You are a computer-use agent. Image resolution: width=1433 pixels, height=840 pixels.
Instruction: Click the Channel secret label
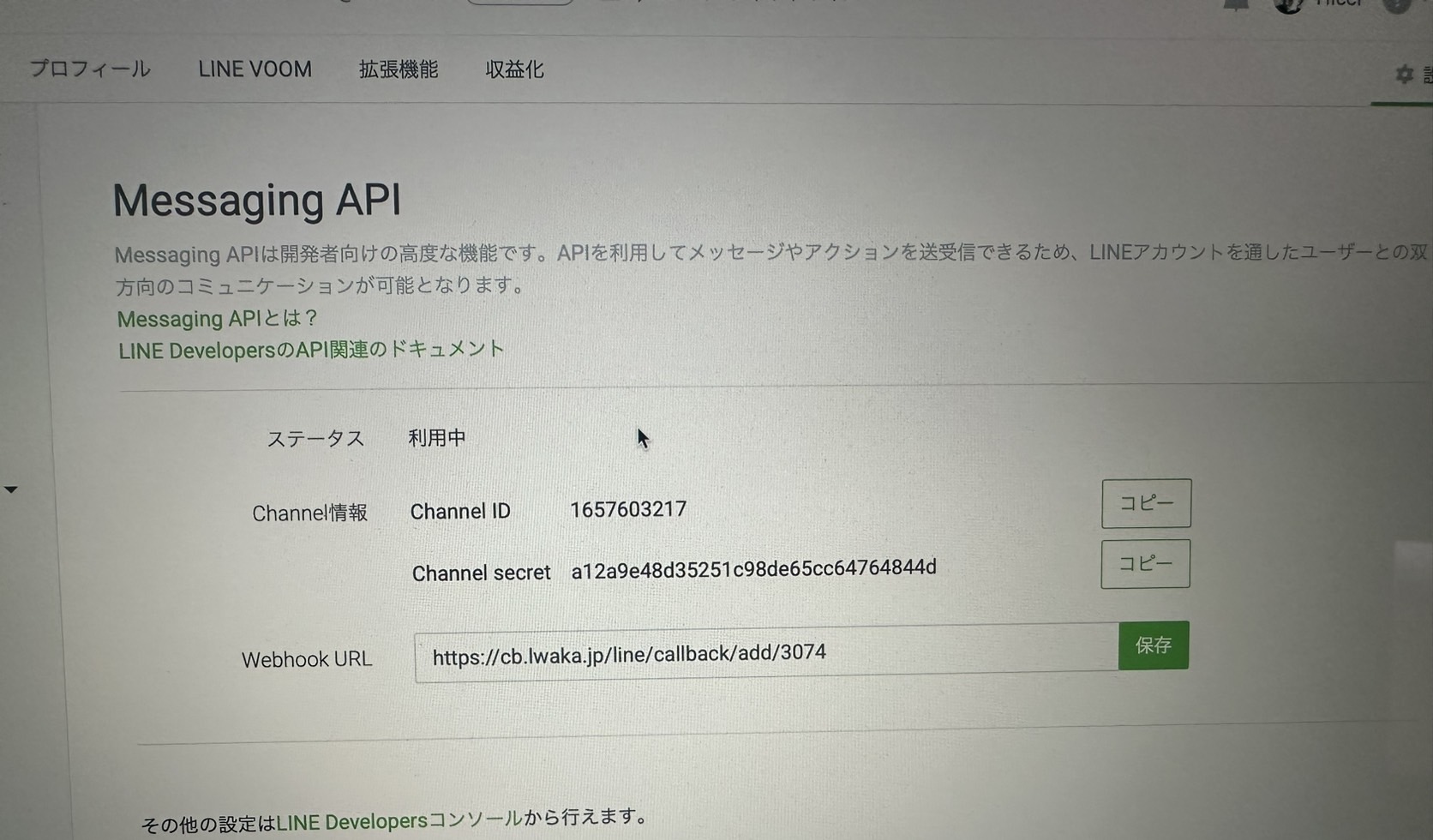[x=481, y=573]
